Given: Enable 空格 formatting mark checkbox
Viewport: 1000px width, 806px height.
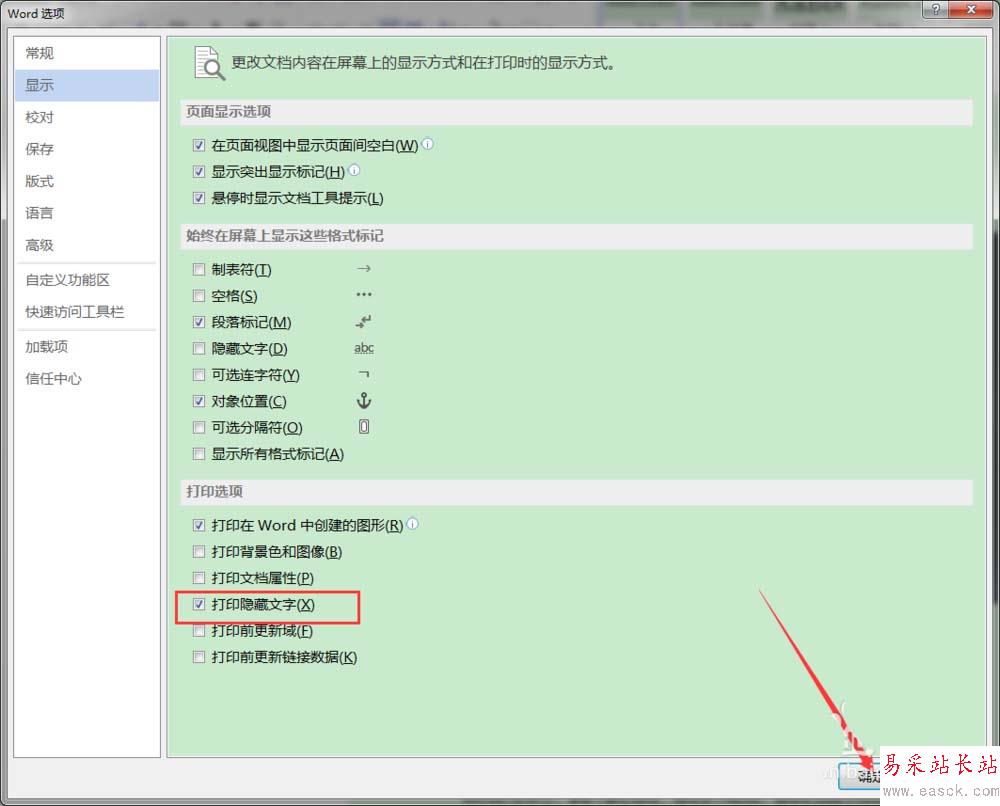Looking at the screenshot, I should pyautogui.click(x=199, y=296).
